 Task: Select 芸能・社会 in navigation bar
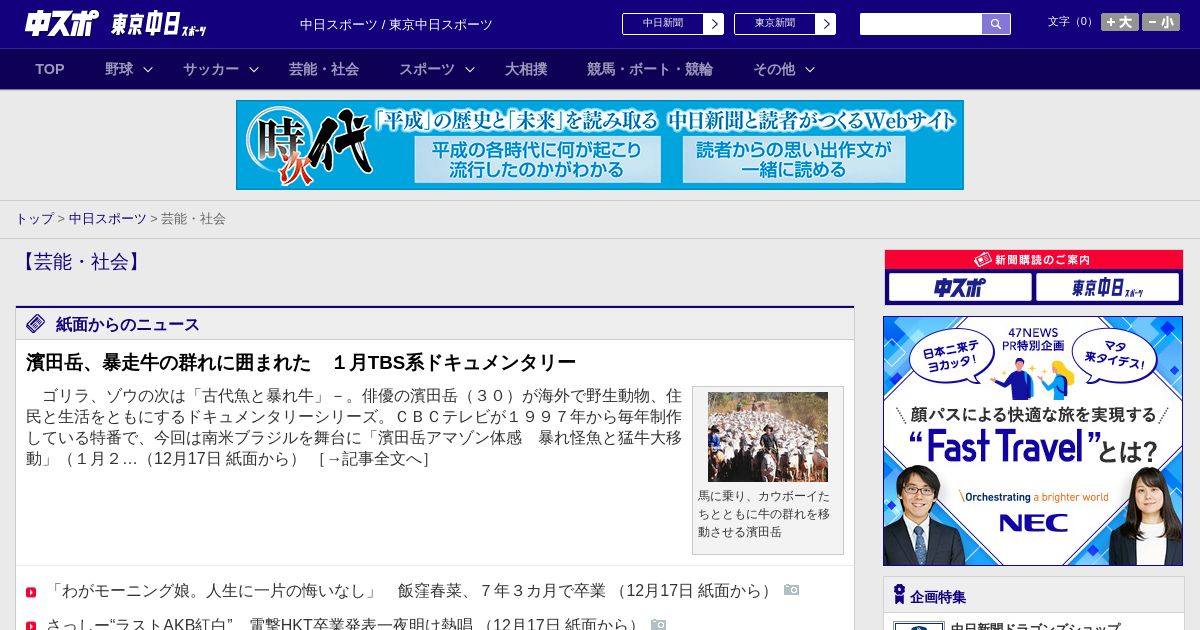324,69
